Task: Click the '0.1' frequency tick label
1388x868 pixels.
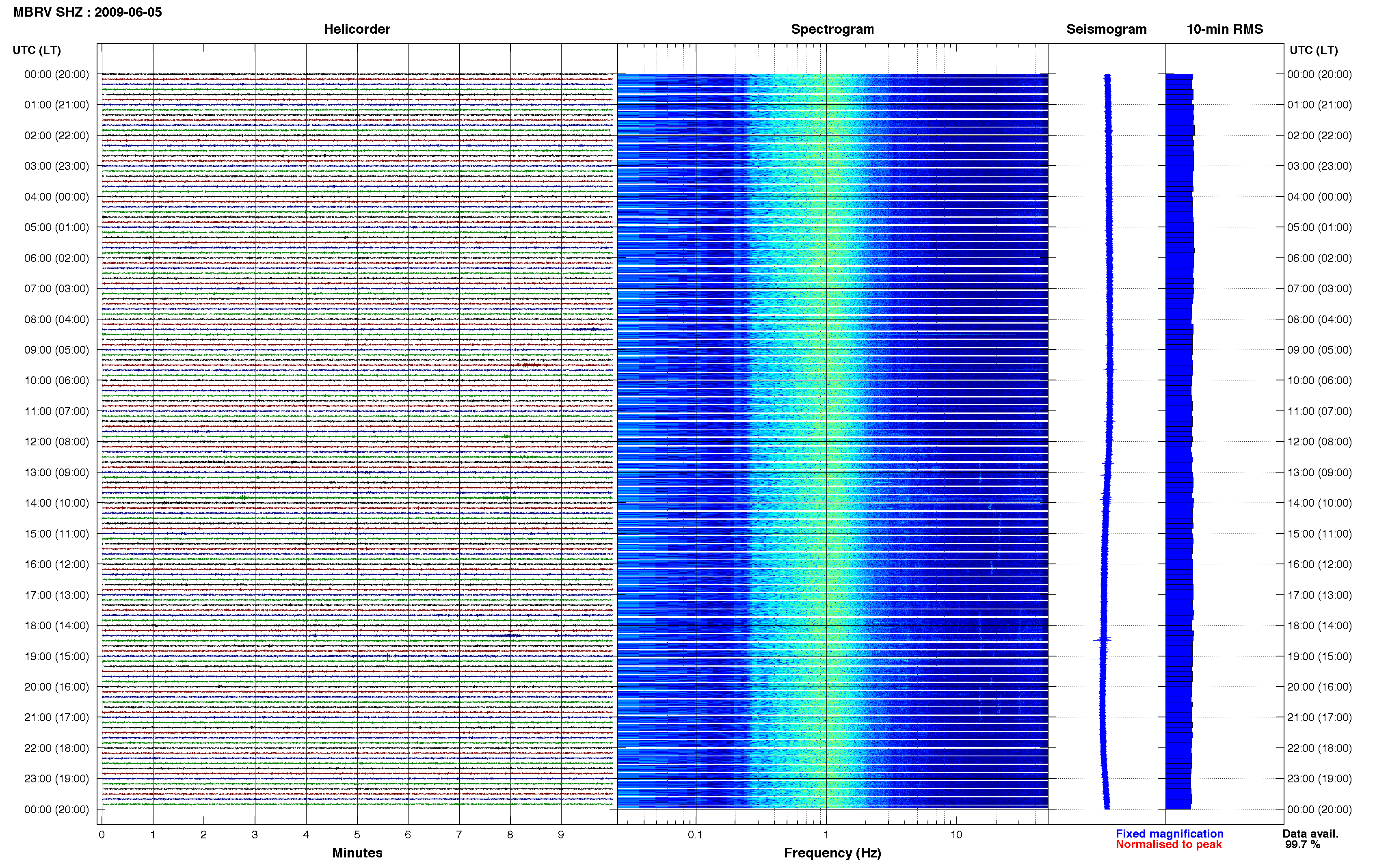Action: point(695,835)
